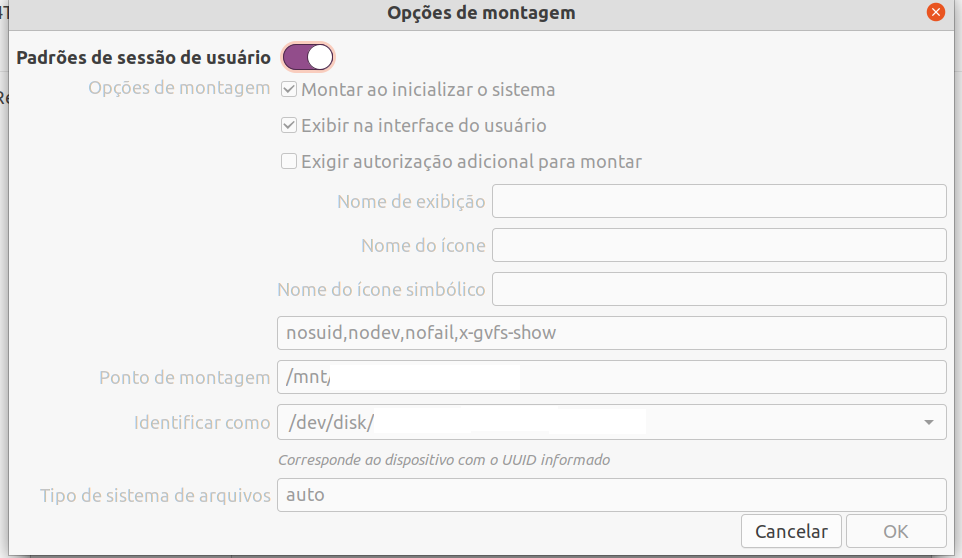Click the Cancelar button
Viewport: 962px width, 558px height.
pyautogui.click(x=791, y=531)
